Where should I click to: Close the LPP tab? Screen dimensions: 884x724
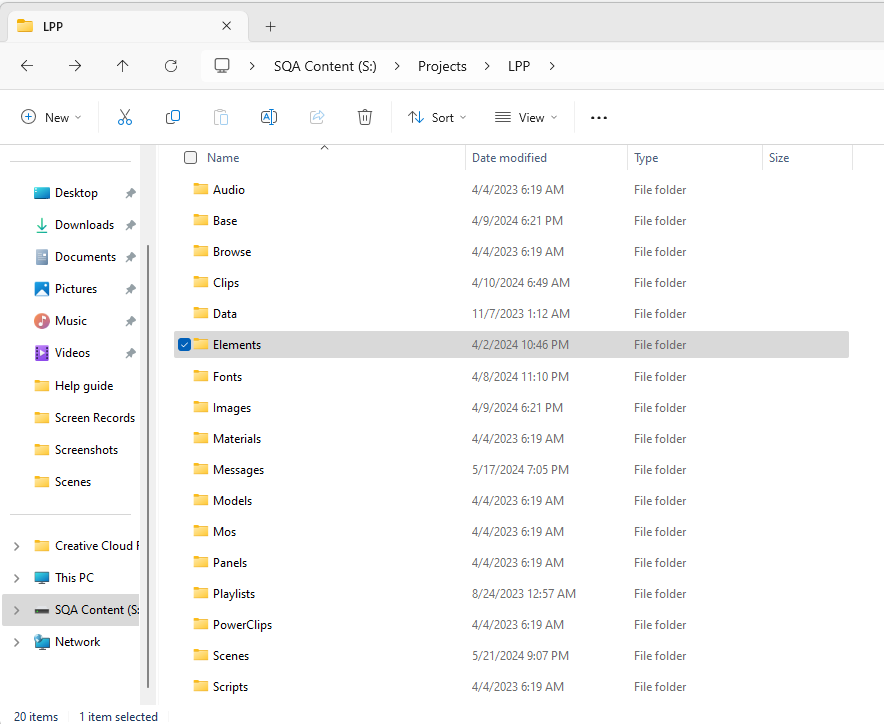point(227,26)
